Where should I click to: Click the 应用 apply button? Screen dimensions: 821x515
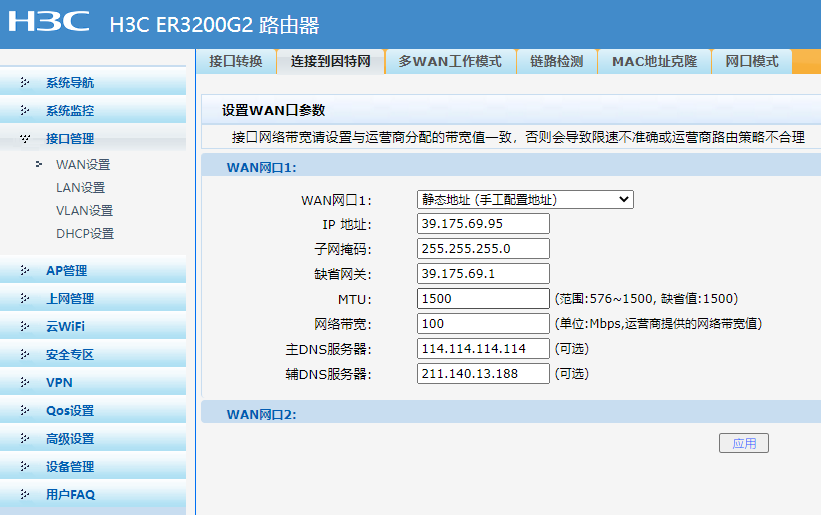744,443
